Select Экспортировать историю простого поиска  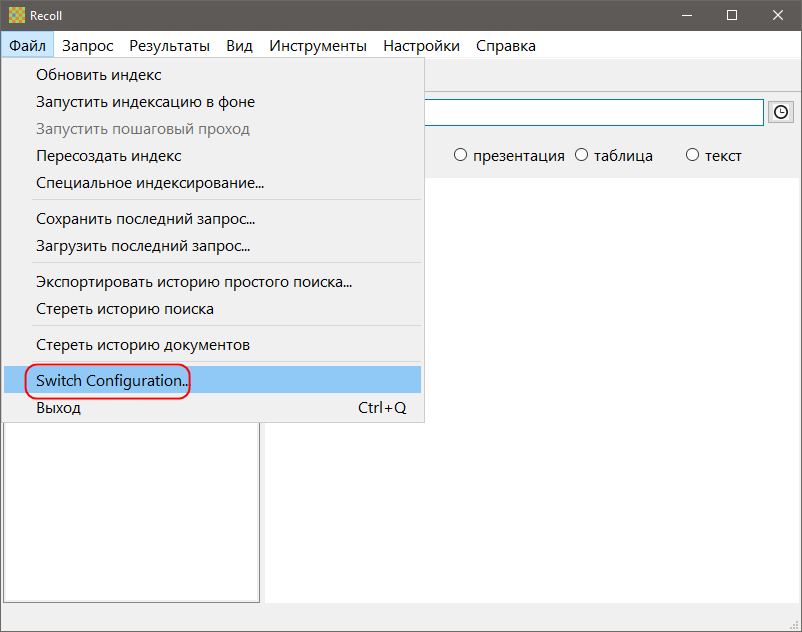pyautogui.click(x=194, y=281)
